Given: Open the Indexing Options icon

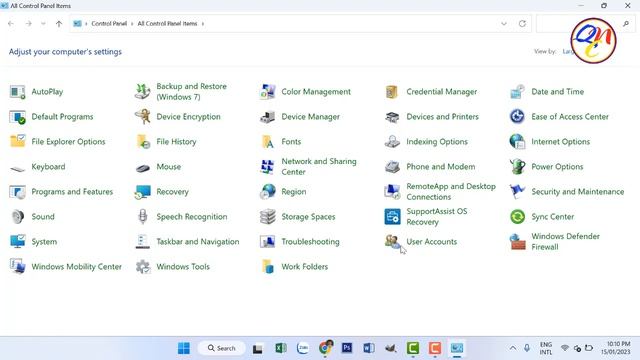Looking at the screenshot, I should pyautogui.click(x=392, y=142).
